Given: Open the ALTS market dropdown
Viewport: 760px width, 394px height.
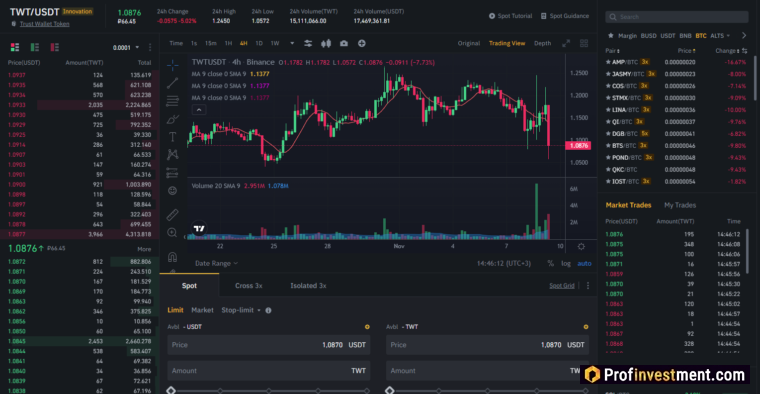Looking at the screenshot, I should 720,35.
